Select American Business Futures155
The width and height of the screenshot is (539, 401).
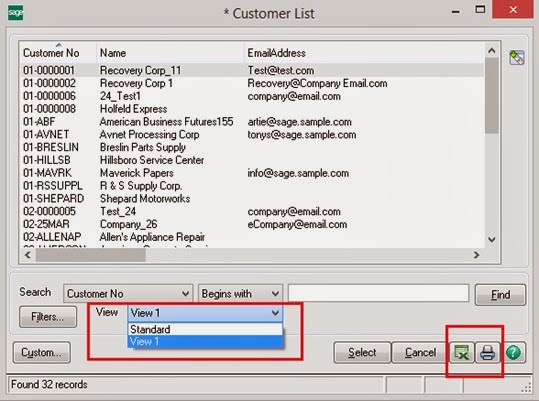pyautogui.click(x=252, y=122)
